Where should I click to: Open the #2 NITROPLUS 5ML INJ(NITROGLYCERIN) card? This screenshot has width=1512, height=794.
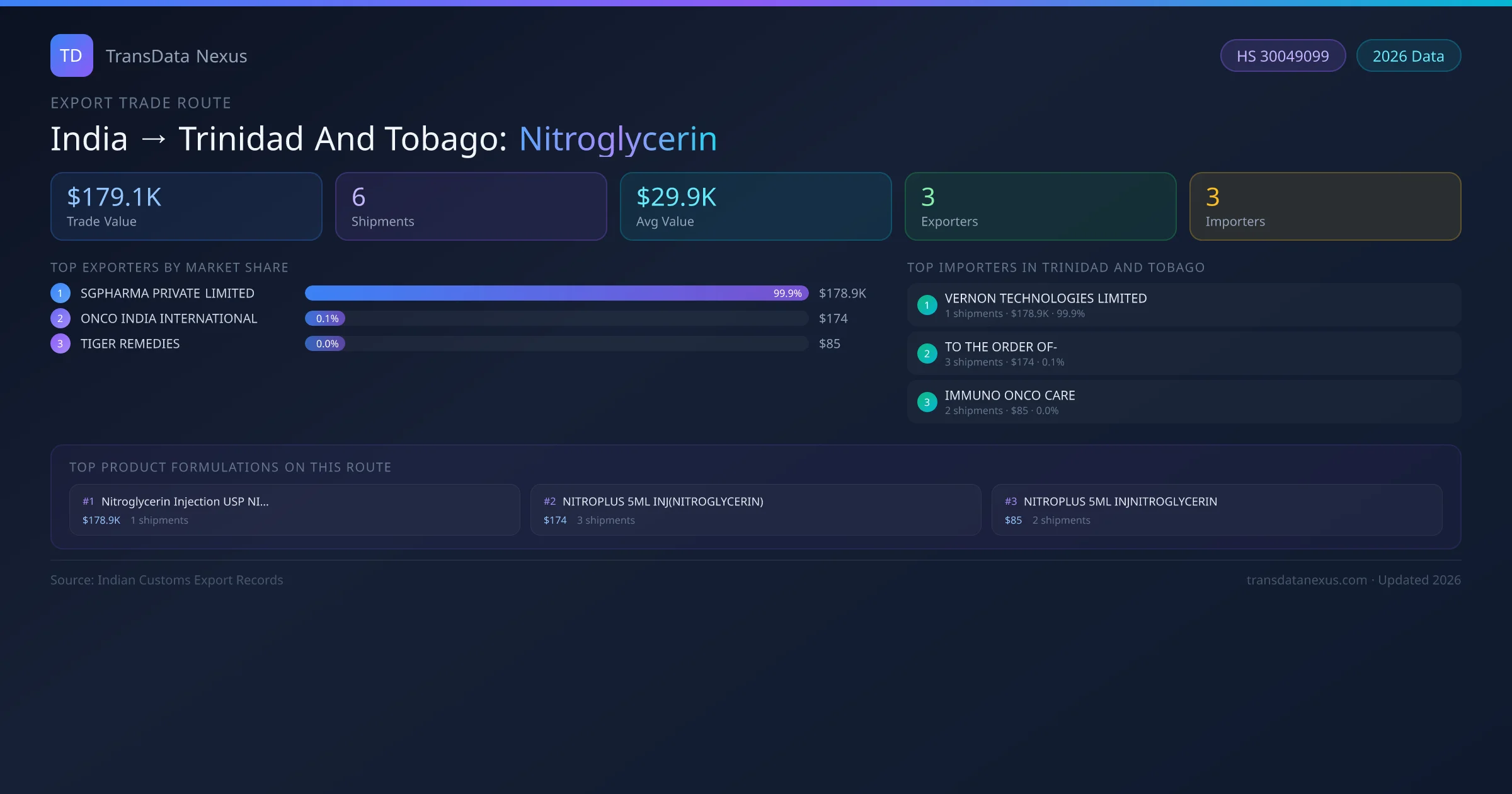755,510
